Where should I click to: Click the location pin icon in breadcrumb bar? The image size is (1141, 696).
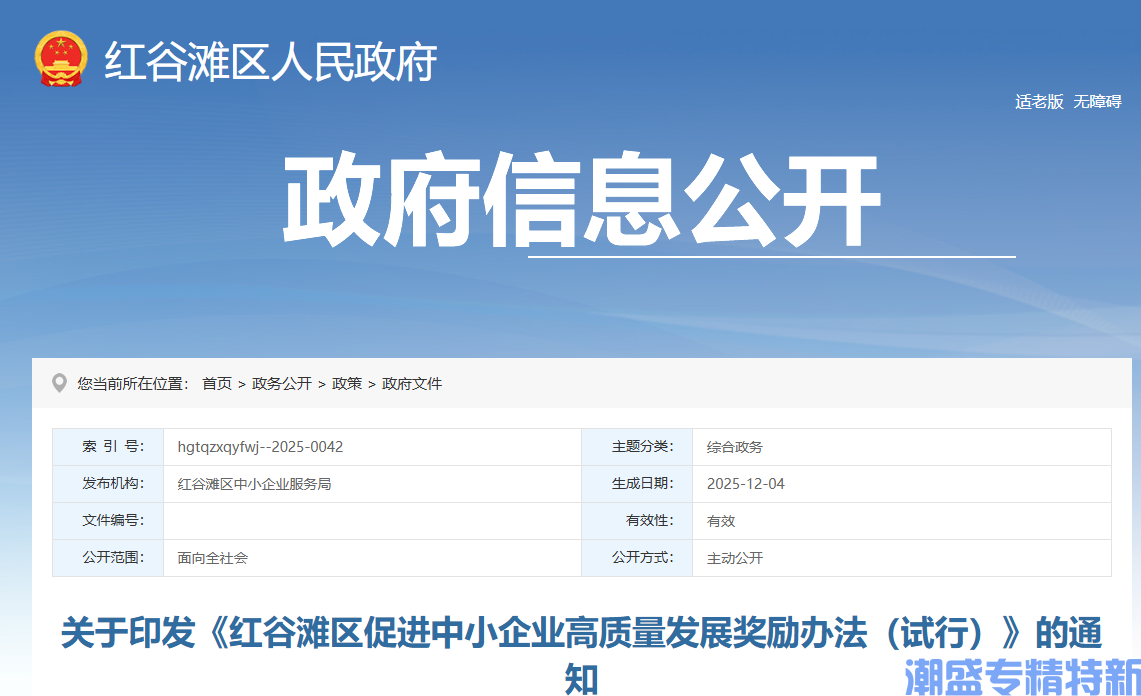click(x=60, y=383)
